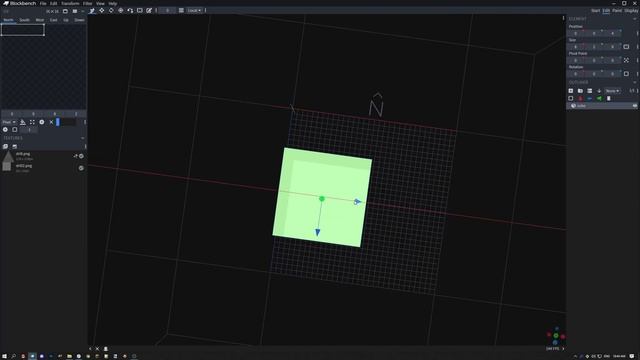Add a new cube in Outliner
This screenshot has height=360, width=640.
click(571, 91)
